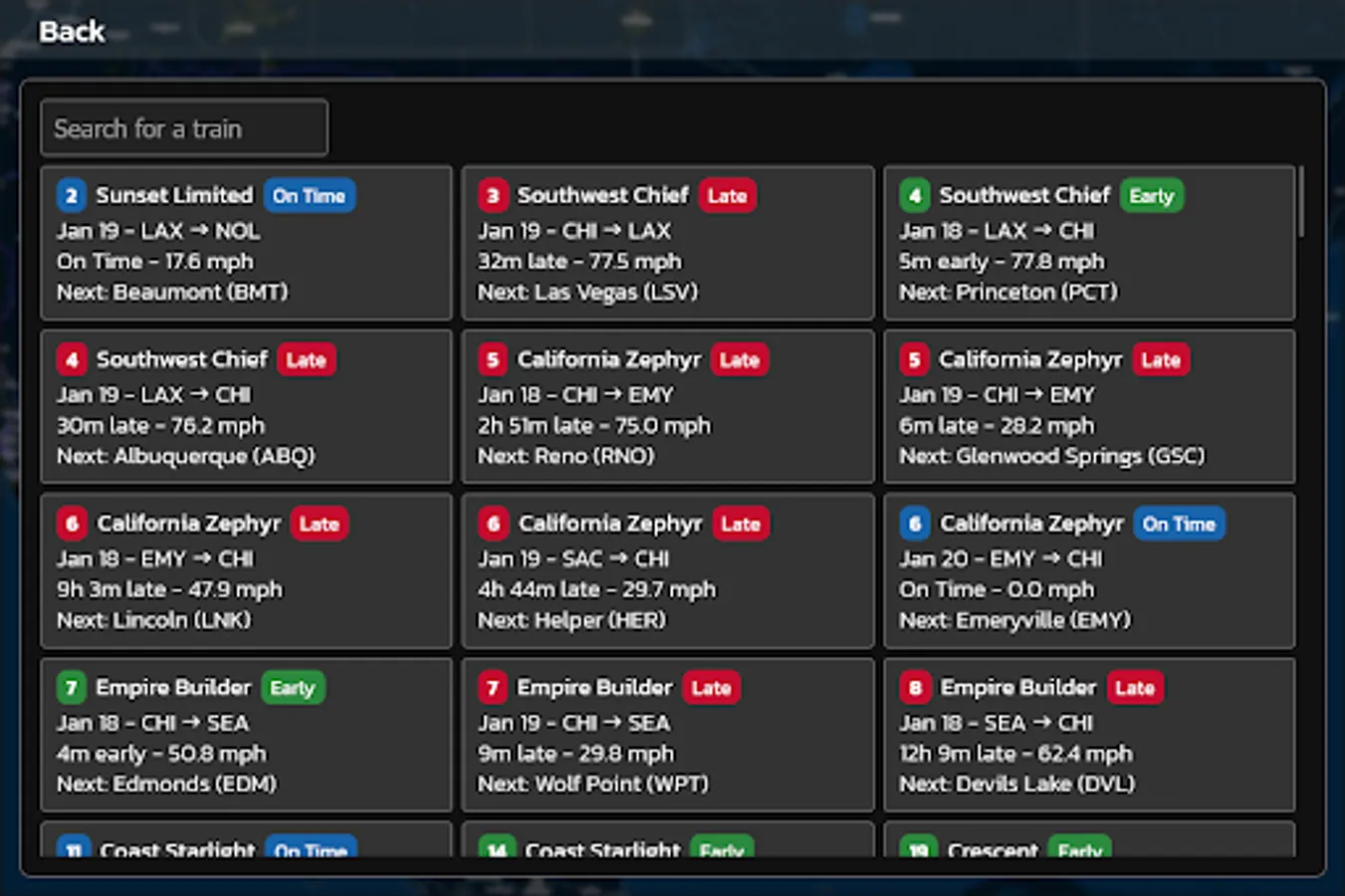Click Late badge on Southwest Chief train 3
The height and width of the screenshot is (896, 1345).
click(728, 196)
